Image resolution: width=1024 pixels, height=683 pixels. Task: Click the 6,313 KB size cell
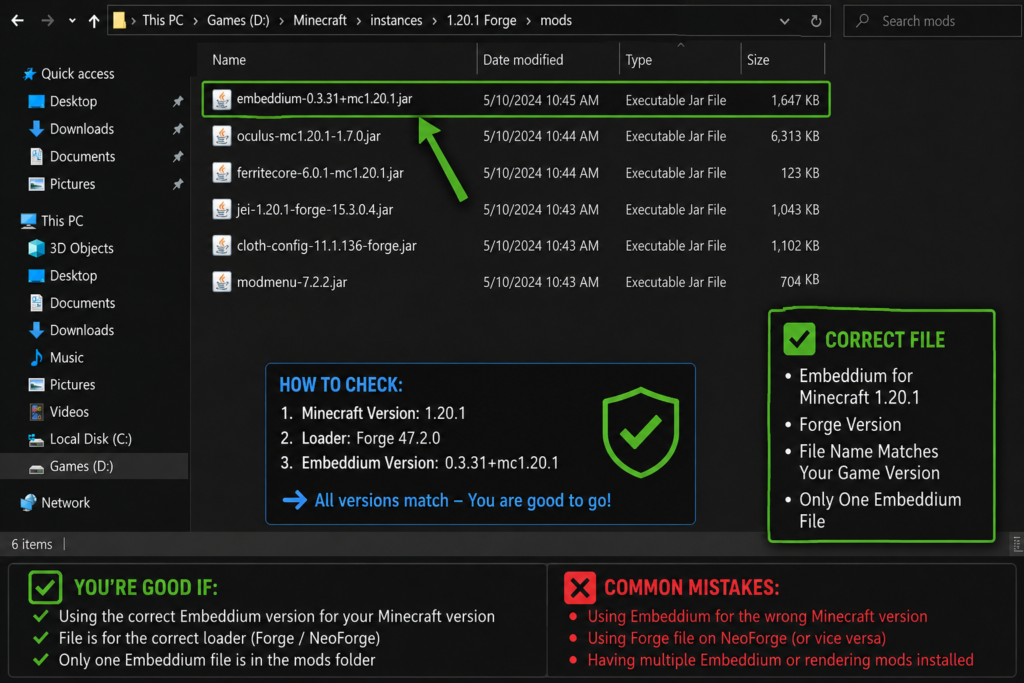(795, 136)
